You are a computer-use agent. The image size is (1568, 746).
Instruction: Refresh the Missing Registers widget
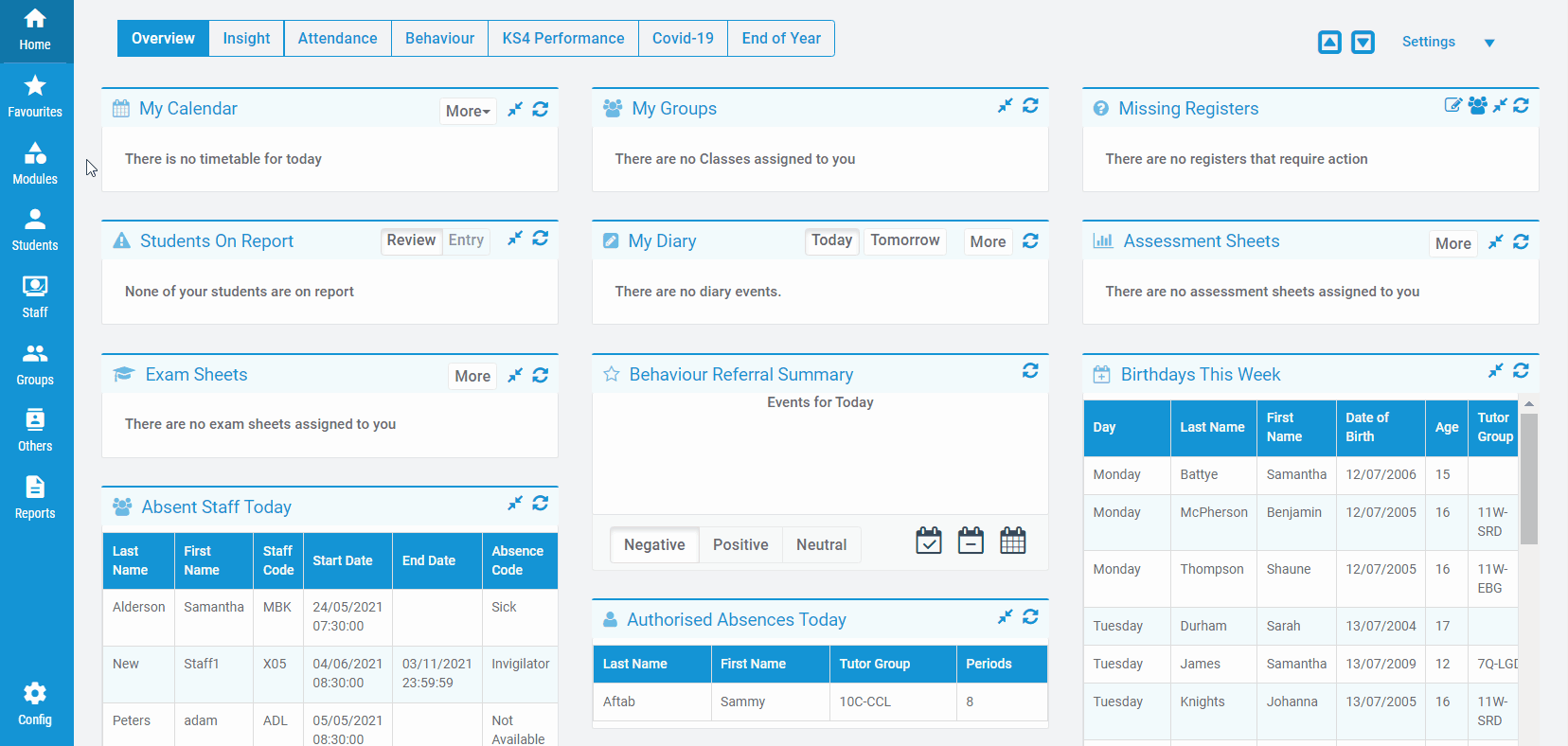1522,106
